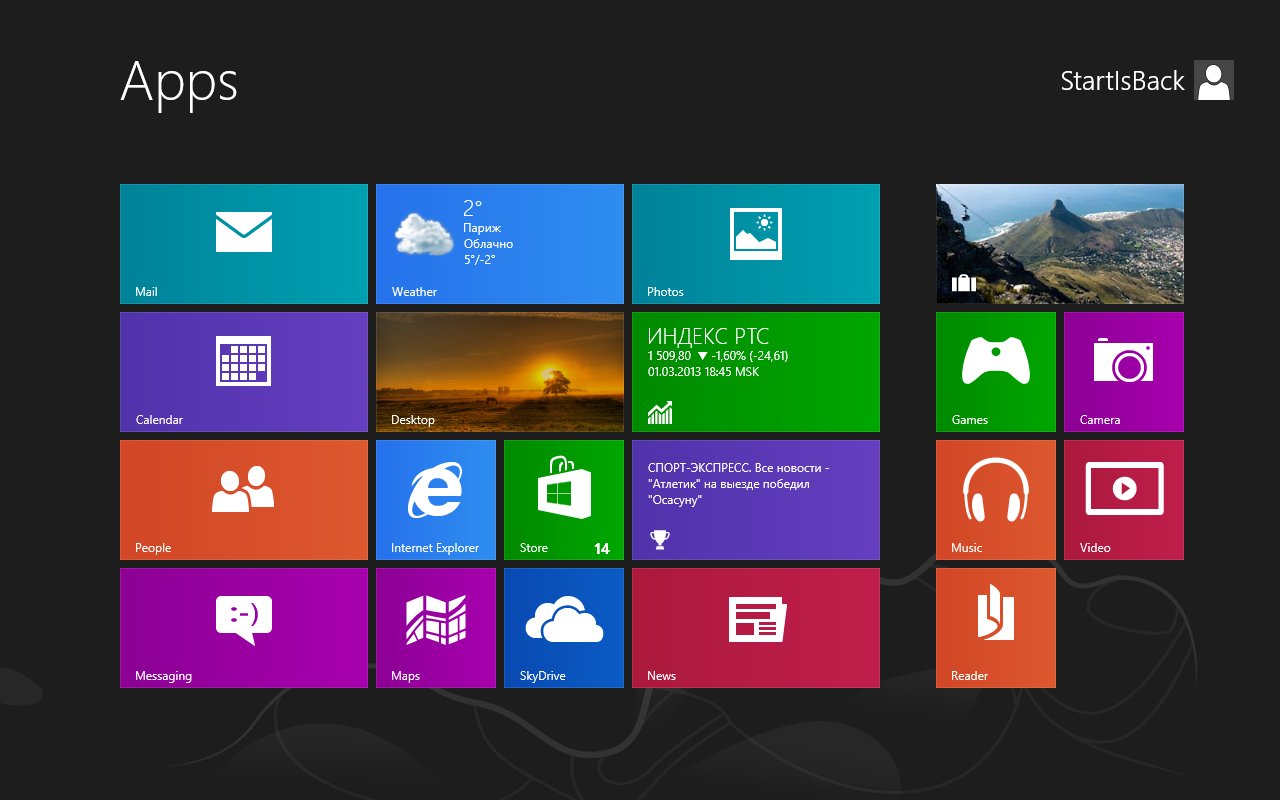Open the Store showing 14 updates
This screenshot has height=800, width=1280.
tap(564, 499)
